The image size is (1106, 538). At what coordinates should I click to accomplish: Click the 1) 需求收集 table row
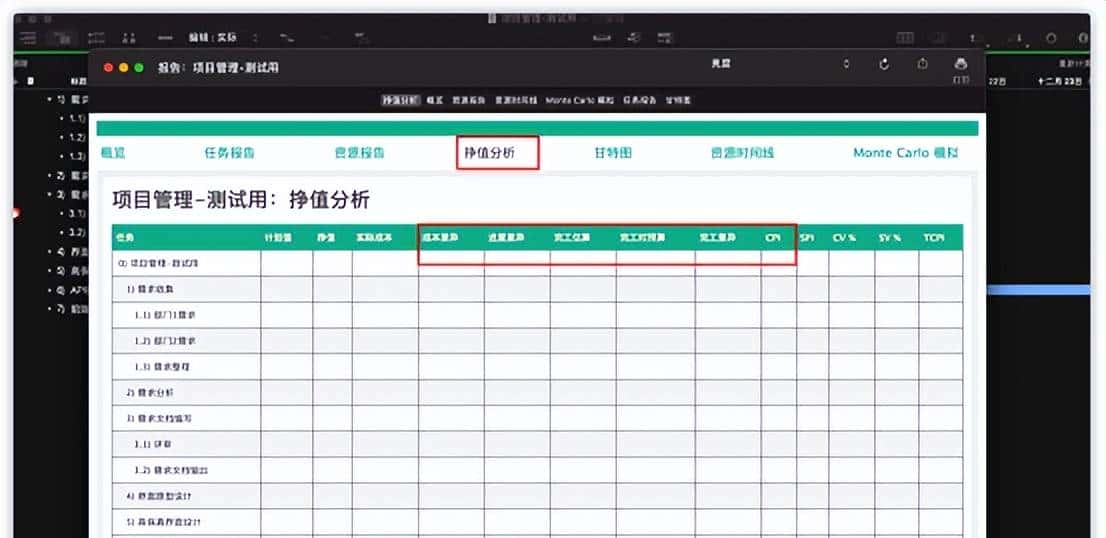pos(537,289)
